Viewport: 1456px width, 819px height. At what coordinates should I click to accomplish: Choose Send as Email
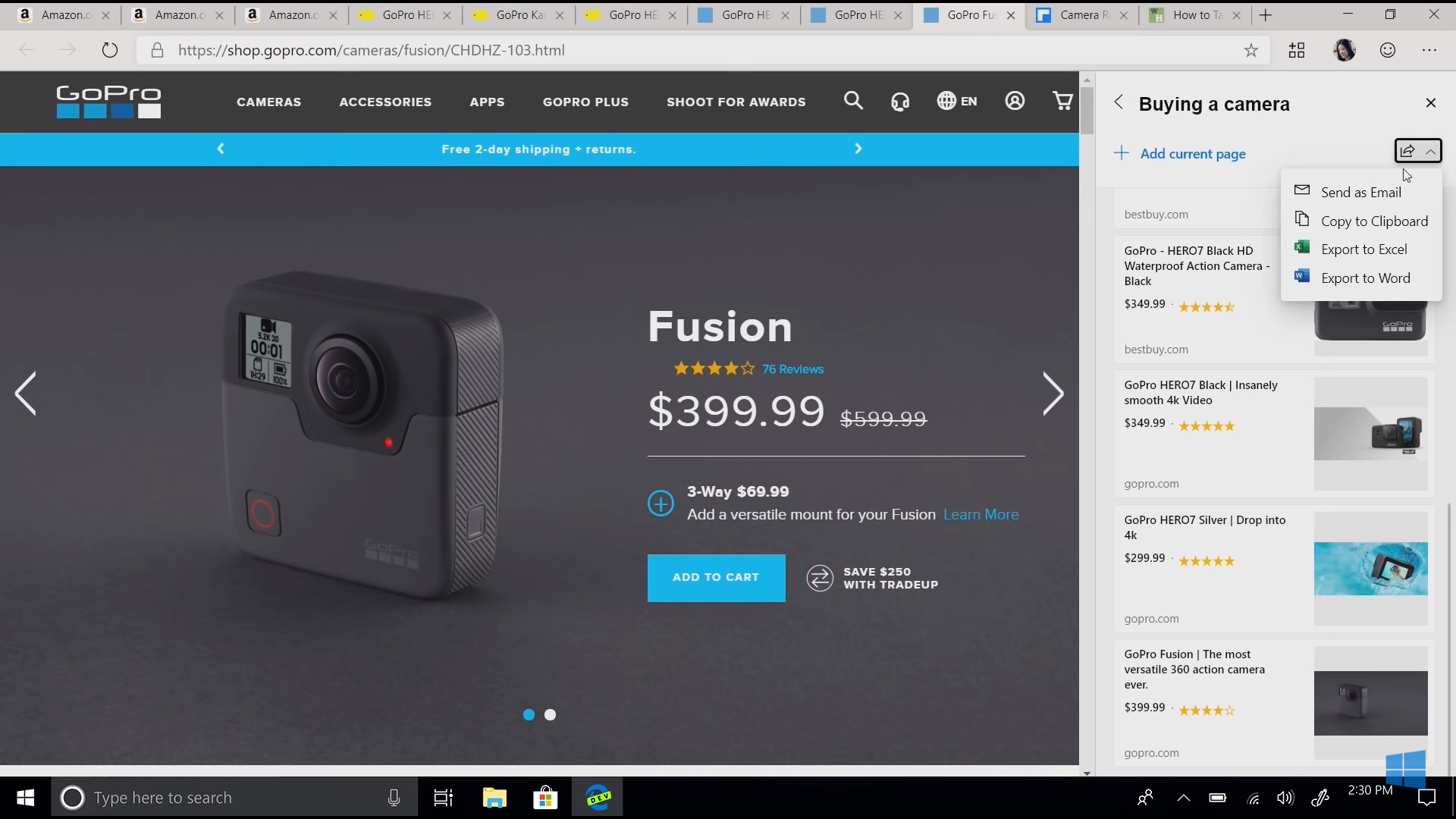(x=1361, y=193)
